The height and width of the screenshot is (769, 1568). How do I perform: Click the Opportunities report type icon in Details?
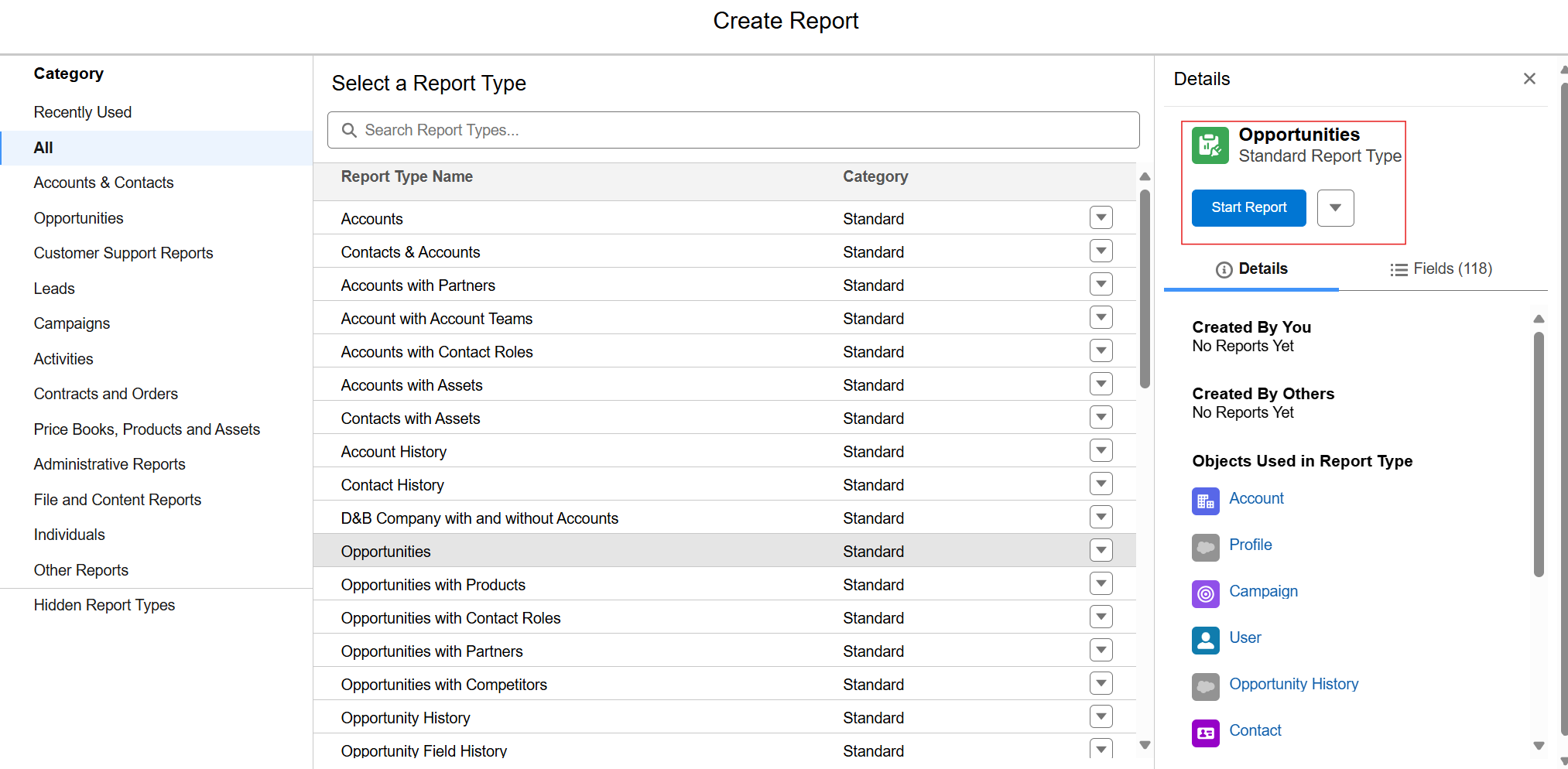(1210, 145)
